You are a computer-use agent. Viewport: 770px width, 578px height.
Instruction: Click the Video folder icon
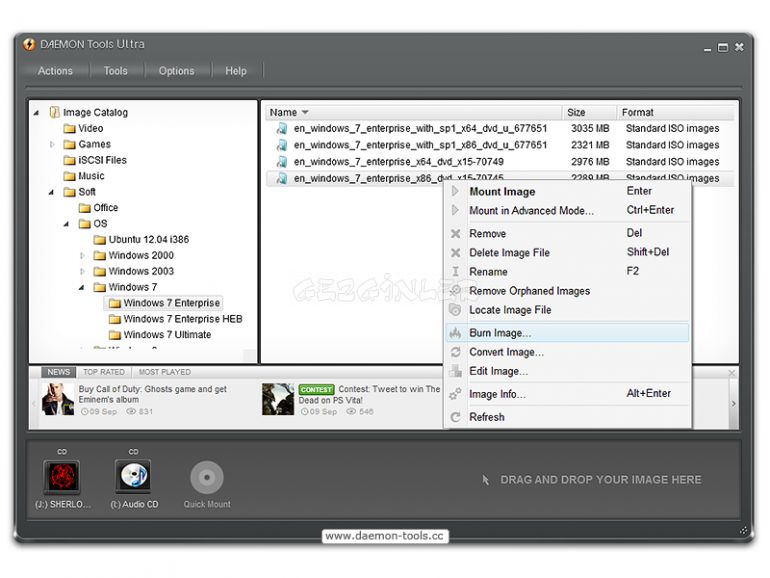[69, 129]
